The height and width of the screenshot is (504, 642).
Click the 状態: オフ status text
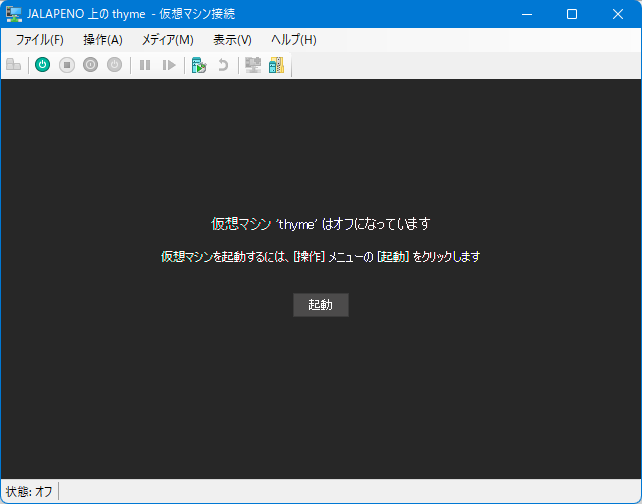(29, 491)
